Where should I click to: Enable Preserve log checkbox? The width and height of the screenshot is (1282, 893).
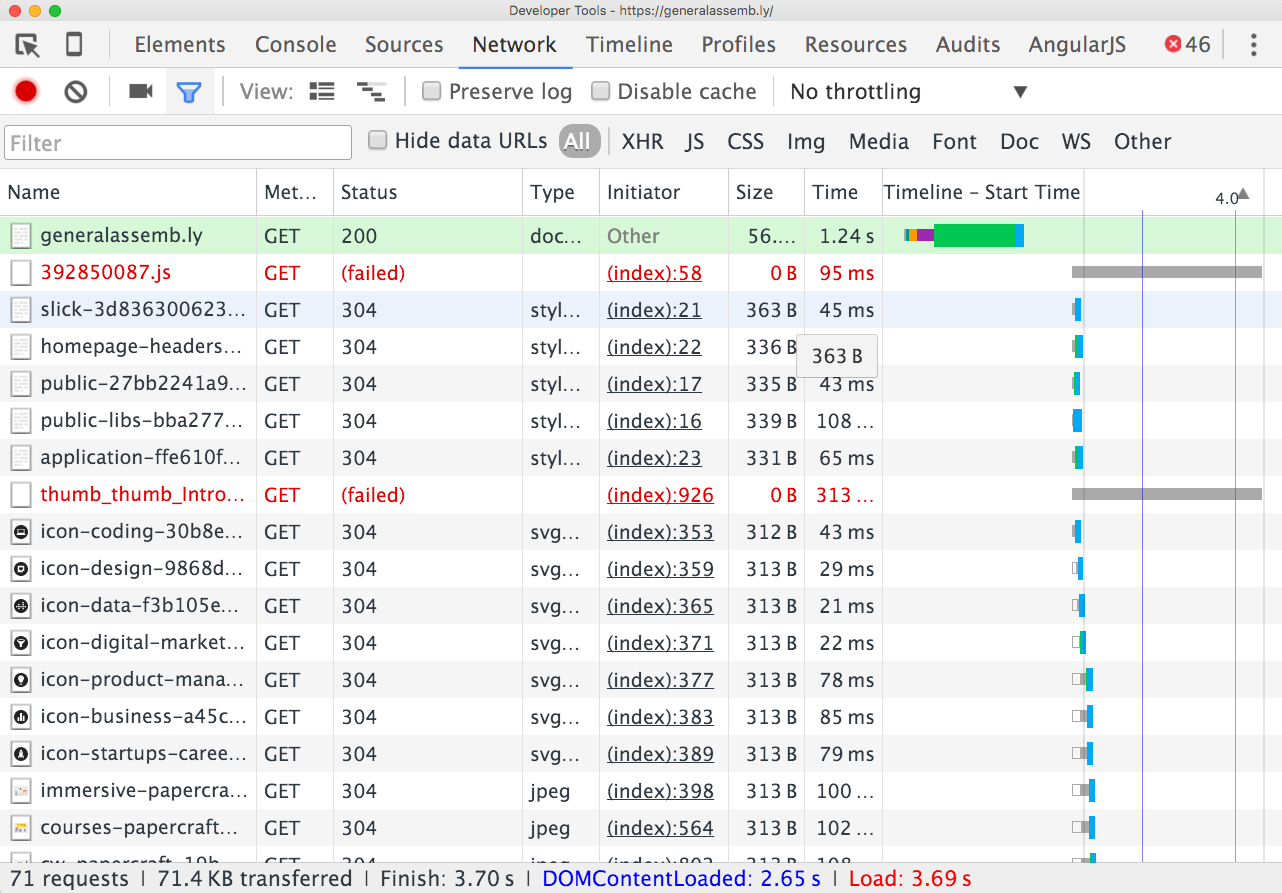pyautogui.click(x=432, y=91)
